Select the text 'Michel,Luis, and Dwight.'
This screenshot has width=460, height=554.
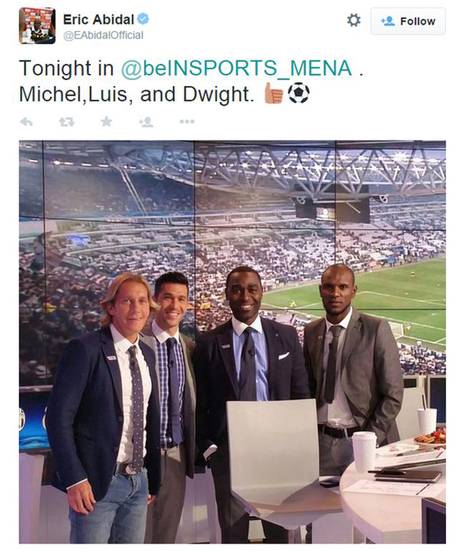[x=136, y=94]
